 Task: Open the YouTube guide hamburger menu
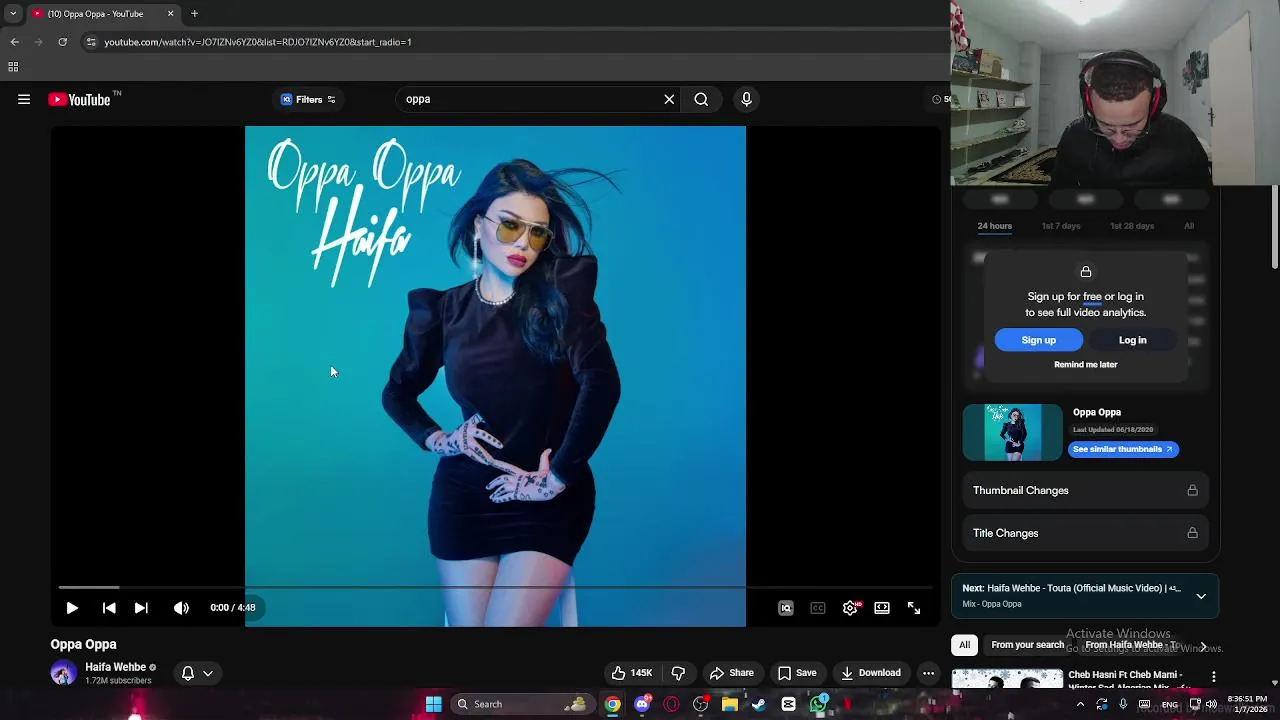(24, 99)
